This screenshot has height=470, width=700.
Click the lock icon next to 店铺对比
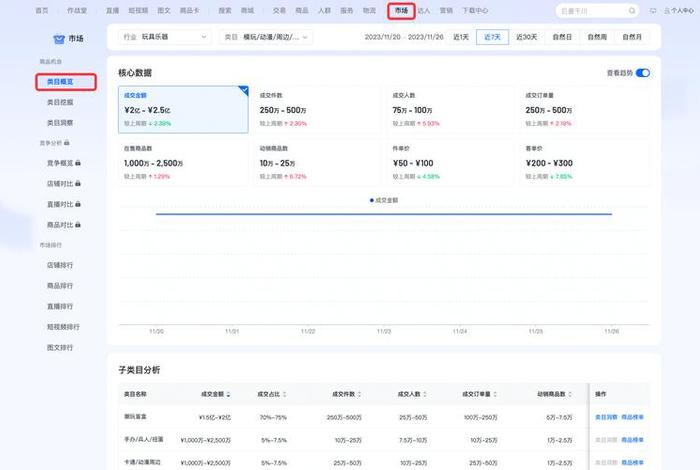pyautogui.click(x=78, y=184)
